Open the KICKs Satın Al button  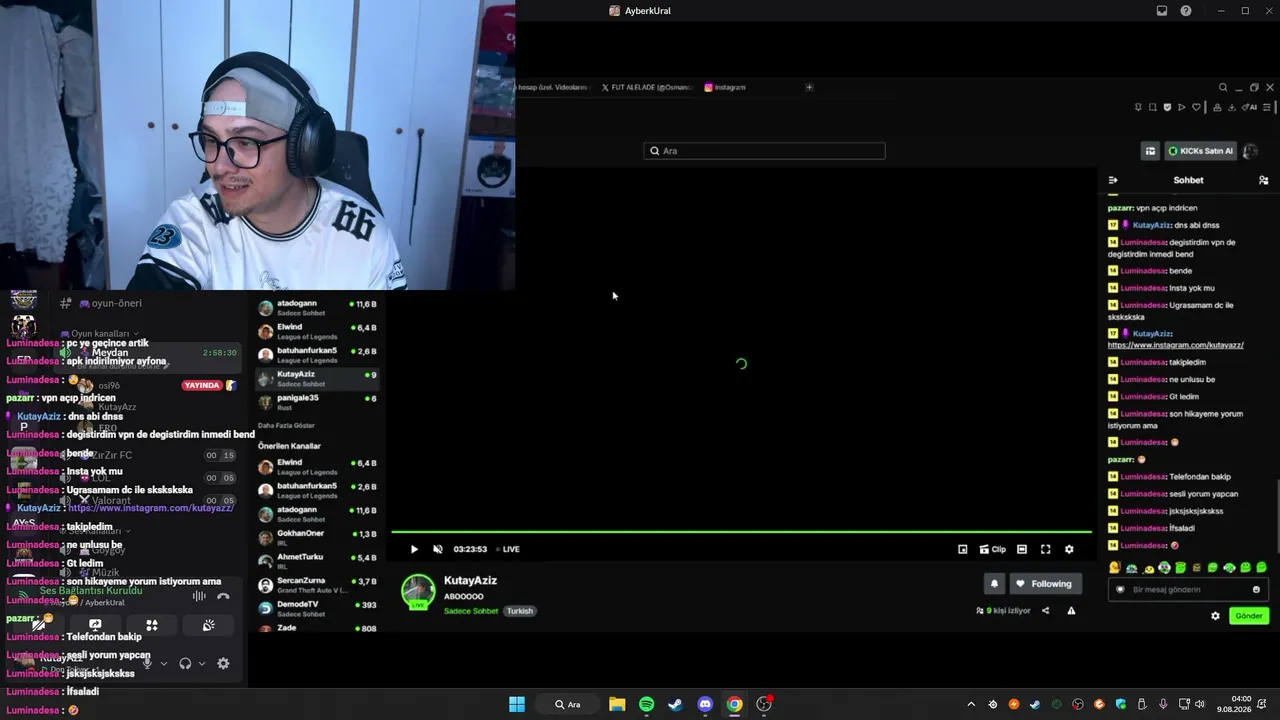(1201, 151)
